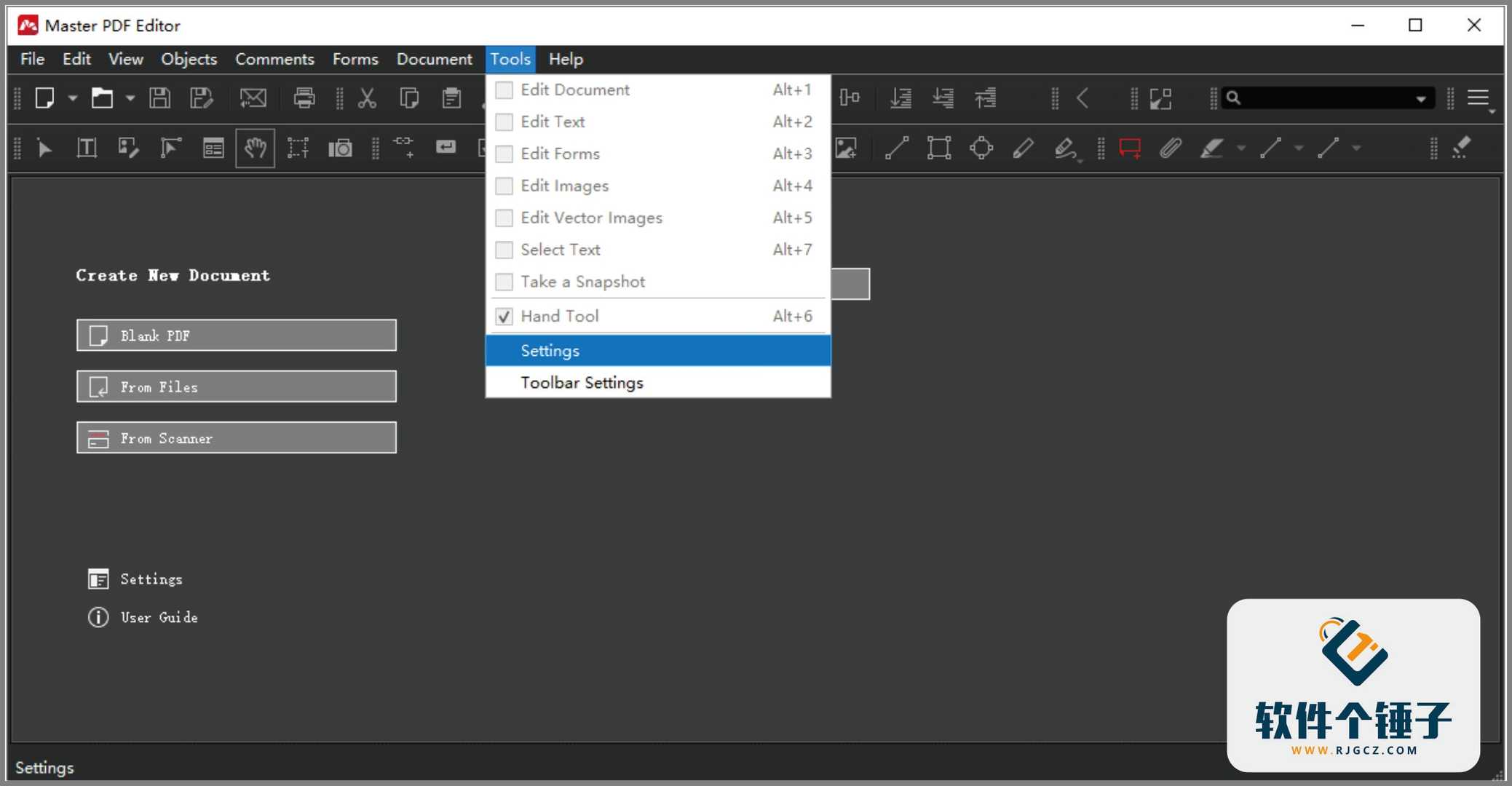Toggle Edit Document checkbox in Tools menu
Screen dimensions: 1512x786
(504, 90)
